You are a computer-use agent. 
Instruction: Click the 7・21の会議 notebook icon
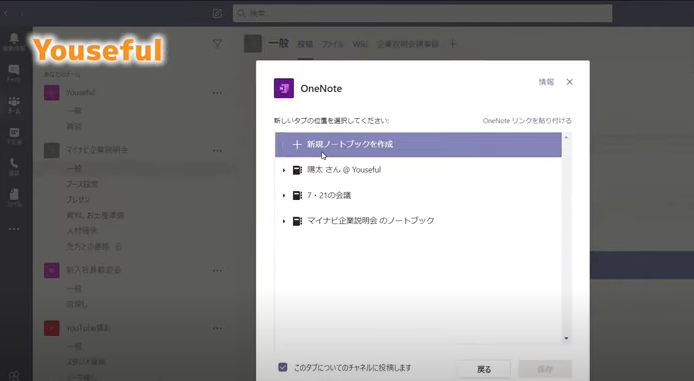(297, 195)
